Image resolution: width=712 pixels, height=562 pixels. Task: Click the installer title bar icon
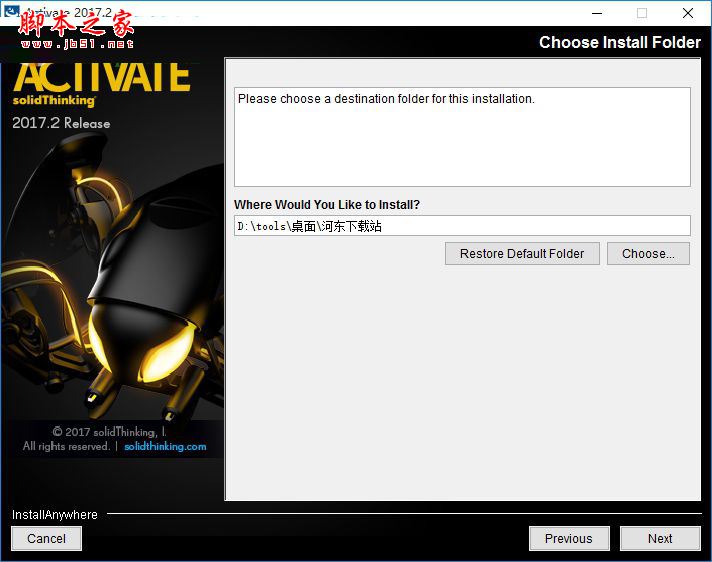point(11,10)
